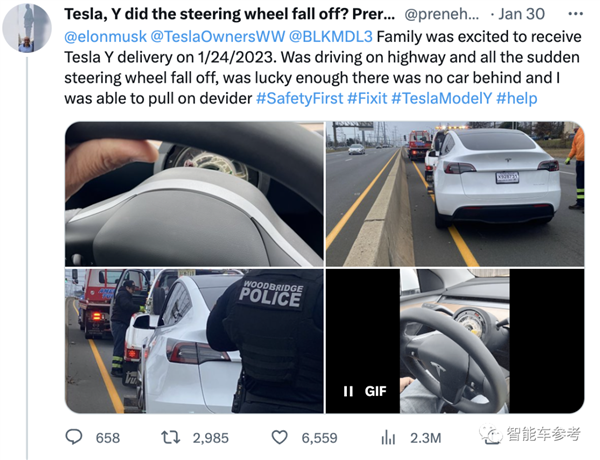Open the view analytics bar chart icon
Image resolution: width=600 pixels, height=460 pixels.
[388, 437]
